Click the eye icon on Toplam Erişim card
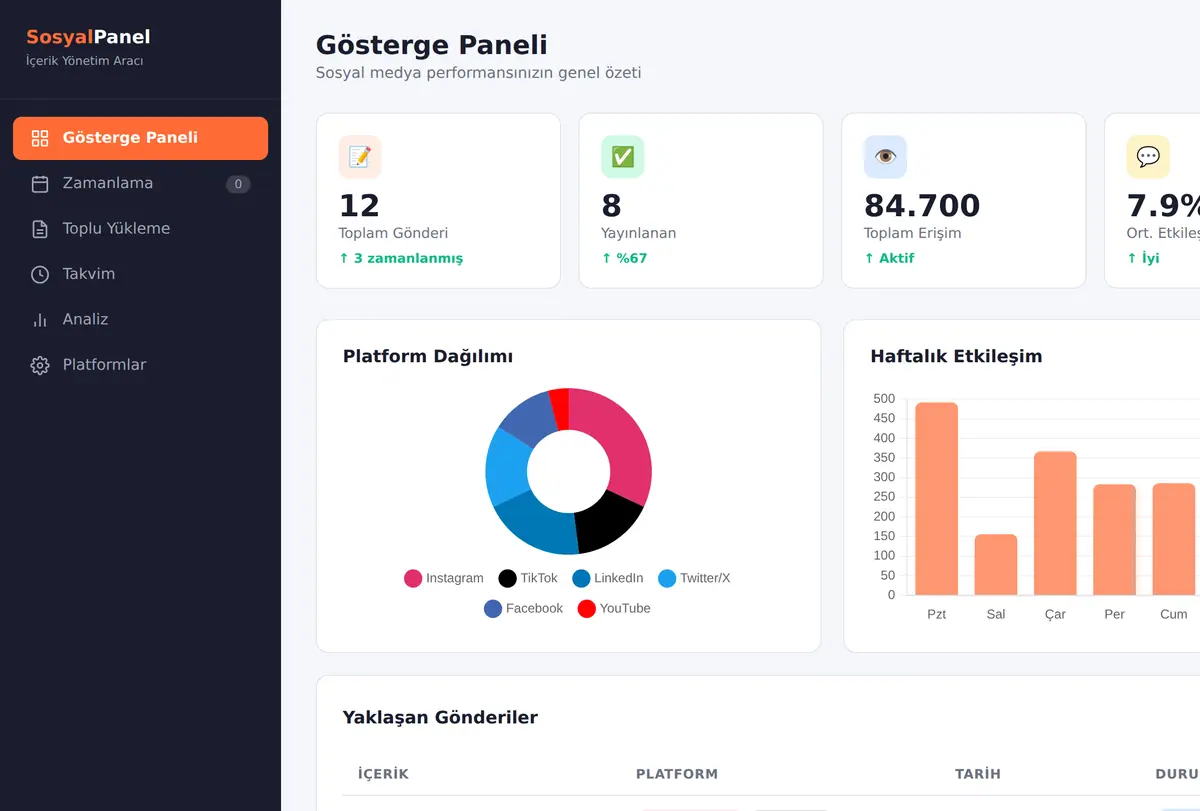Image resolution: width=1200 pixels, height=811 pixels. tap(885, 157)
